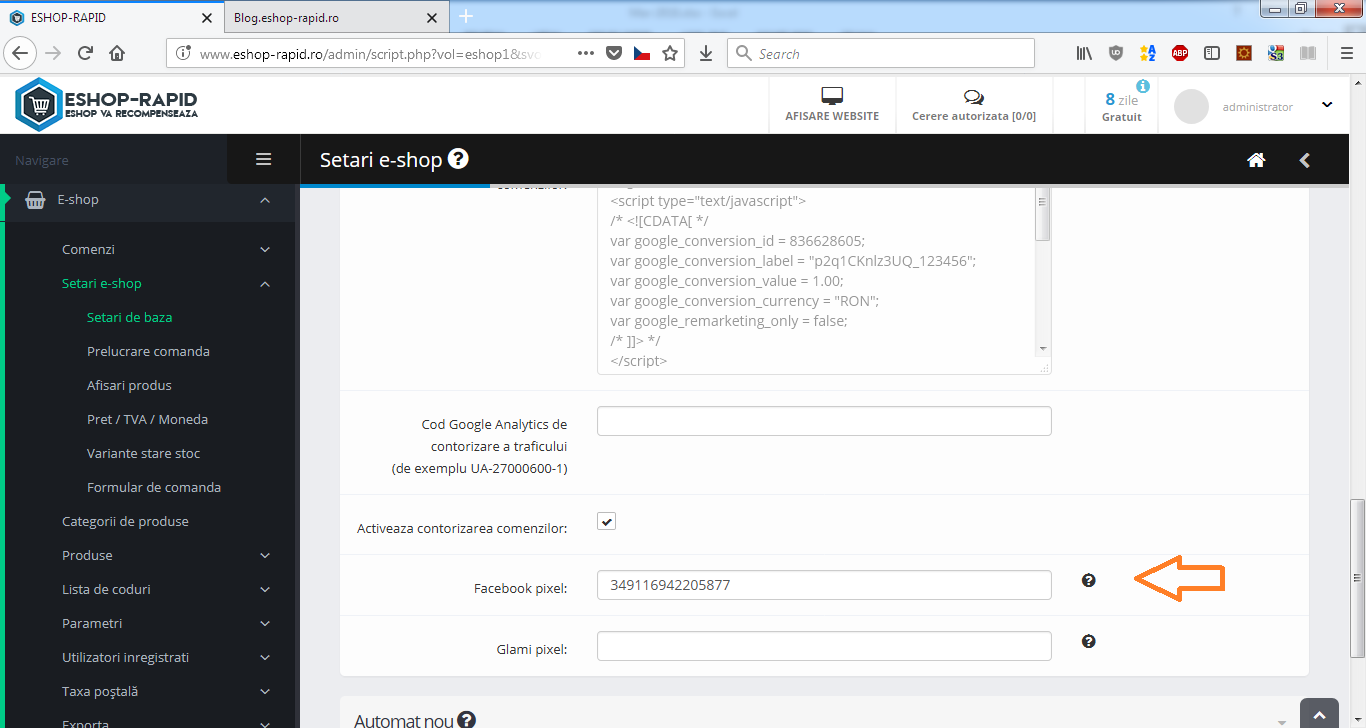The height and width of the screenshot is (728, 1366).
Task: Click script textarea scrollbar down arrow
Action: (x=1043, y=348)
